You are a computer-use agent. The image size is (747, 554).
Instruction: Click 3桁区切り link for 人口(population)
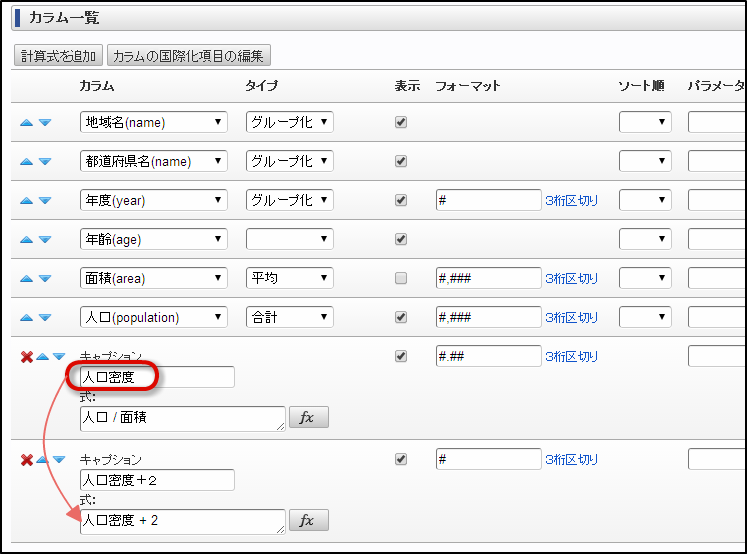click(571, 318)
